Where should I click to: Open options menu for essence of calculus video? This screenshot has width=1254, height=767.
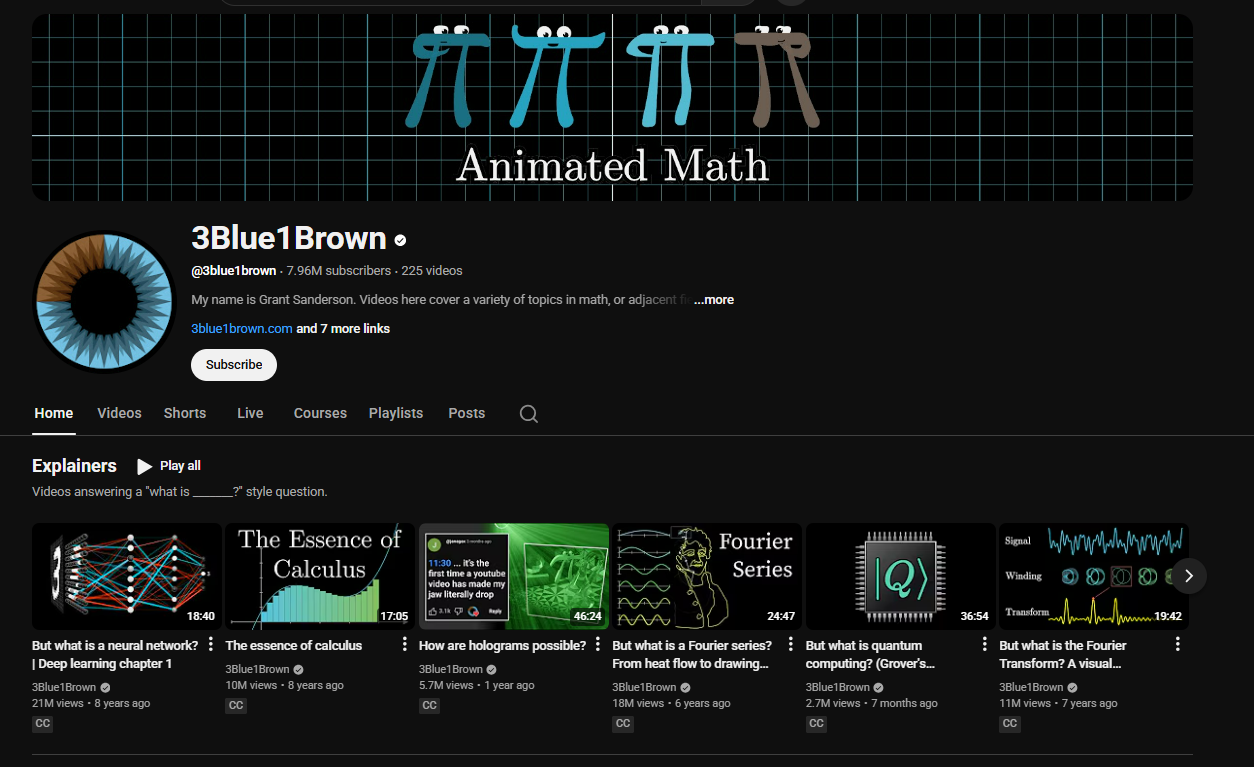coord(404,644)
